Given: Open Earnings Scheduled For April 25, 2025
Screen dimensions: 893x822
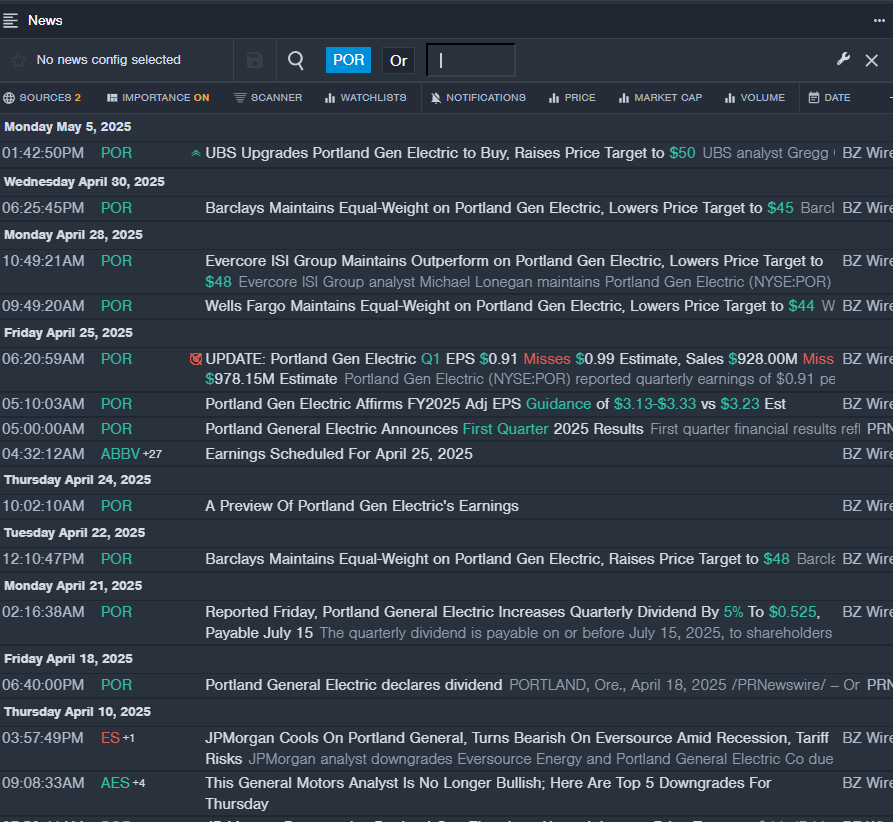Looking at the screenshot, I should 338,454.
